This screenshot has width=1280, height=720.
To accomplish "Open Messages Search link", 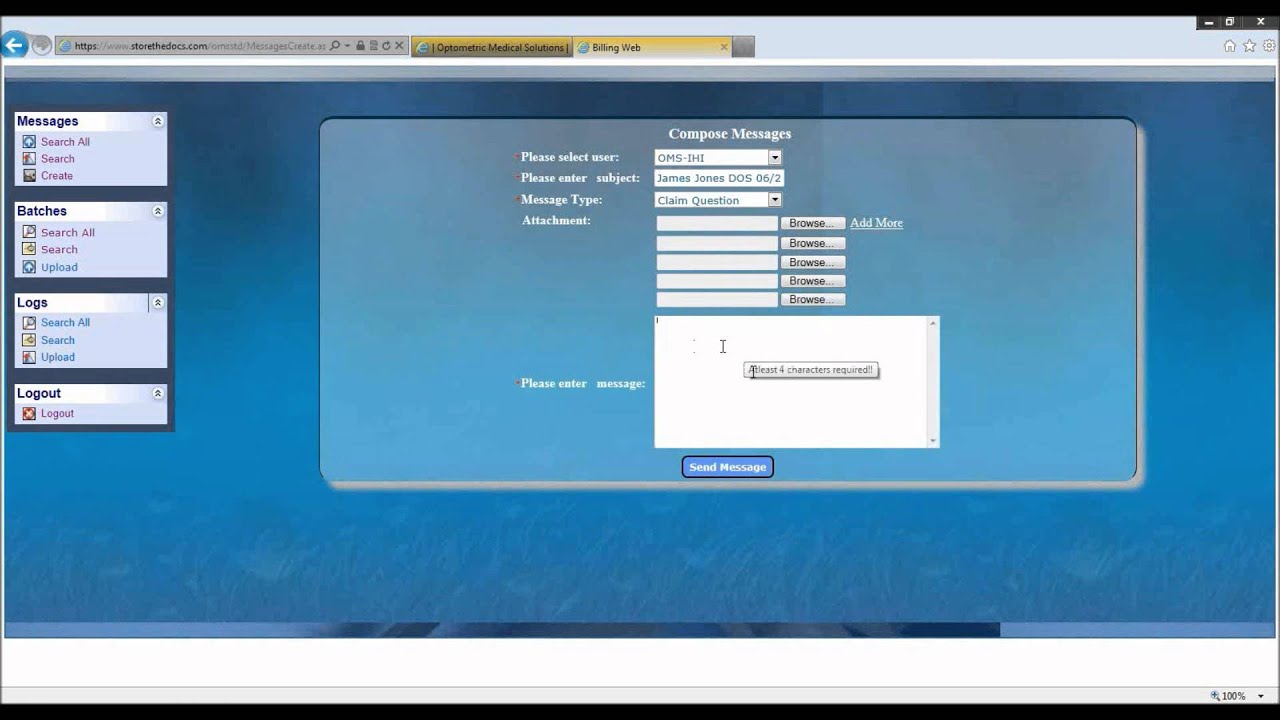I will [x=58, y=159].
